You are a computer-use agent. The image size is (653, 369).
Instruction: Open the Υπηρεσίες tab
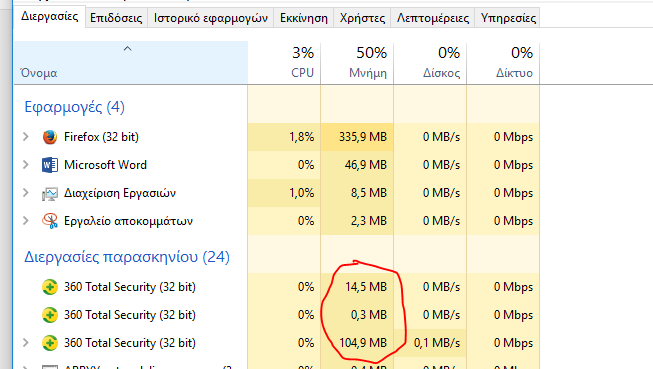[x=508, y=18]
